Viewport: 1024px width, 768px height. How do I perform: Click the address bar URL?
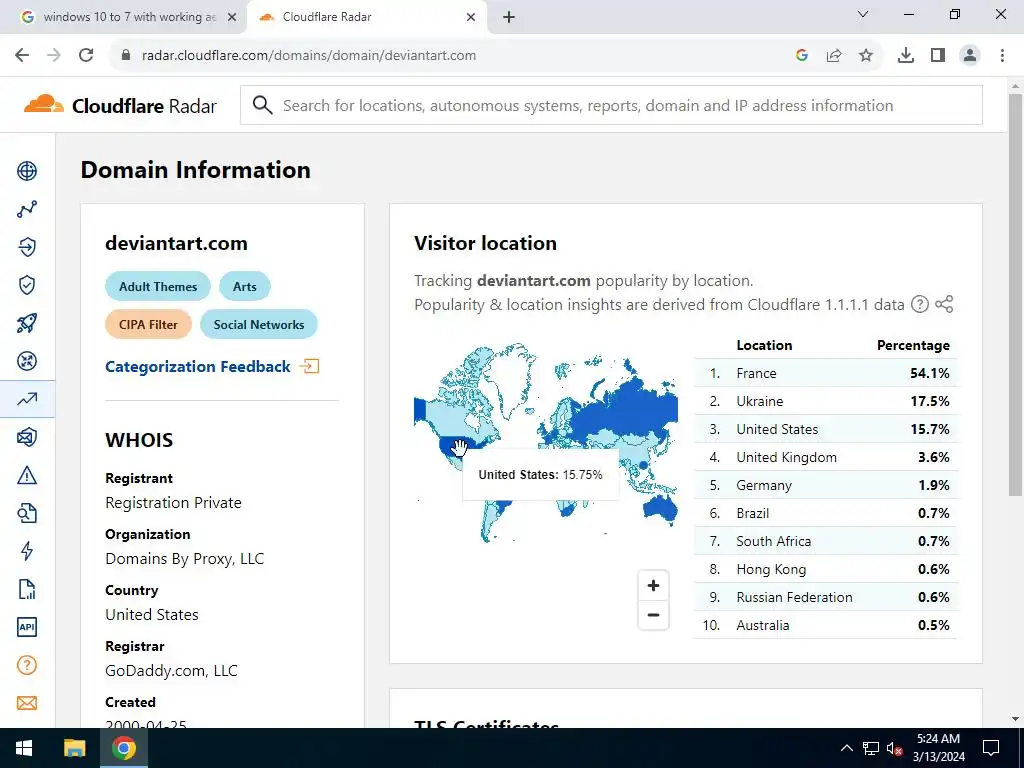click(x=309, y=56)
